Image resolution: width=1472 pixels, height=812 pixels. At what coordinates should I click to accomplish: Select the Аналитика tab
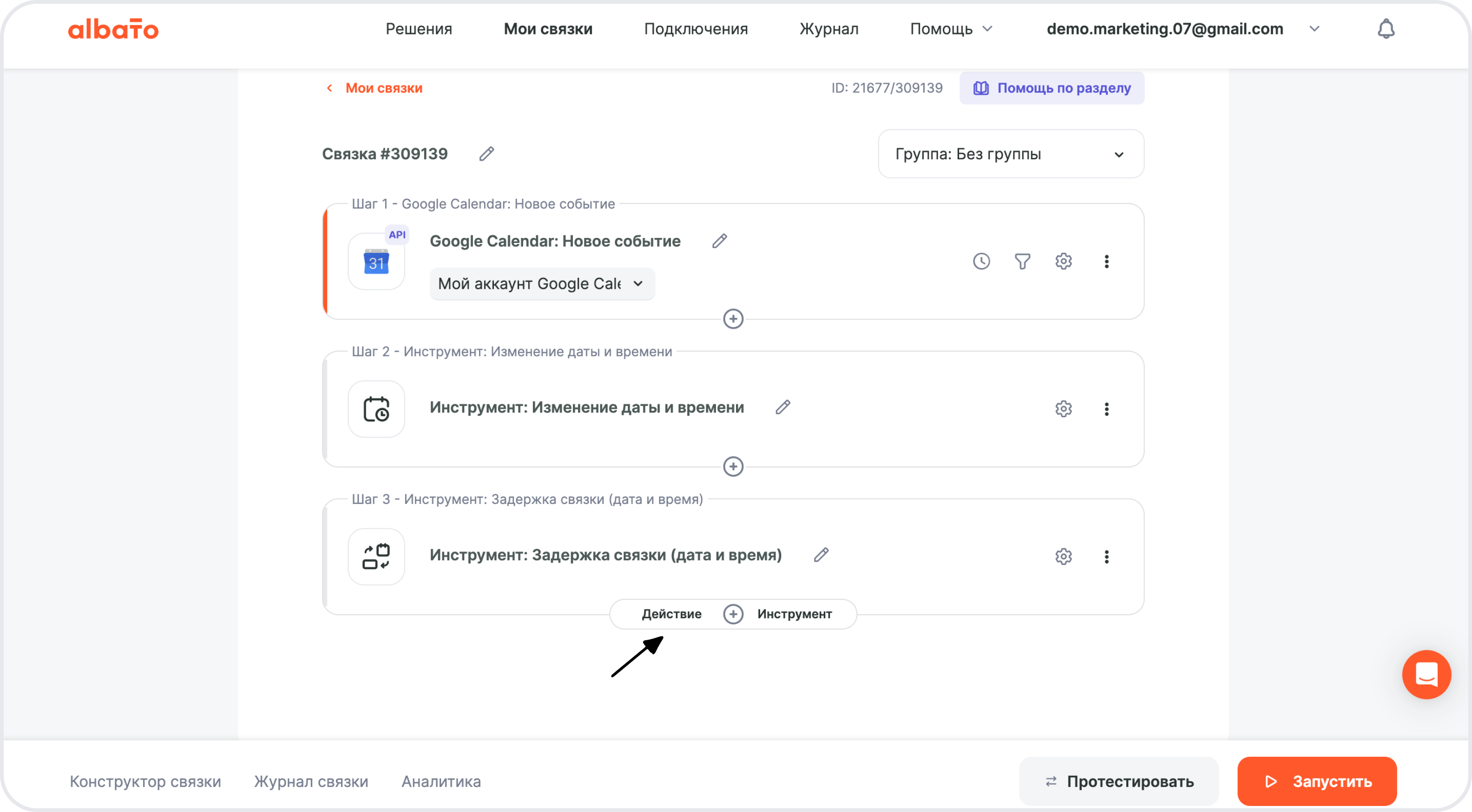coord(440,781)
